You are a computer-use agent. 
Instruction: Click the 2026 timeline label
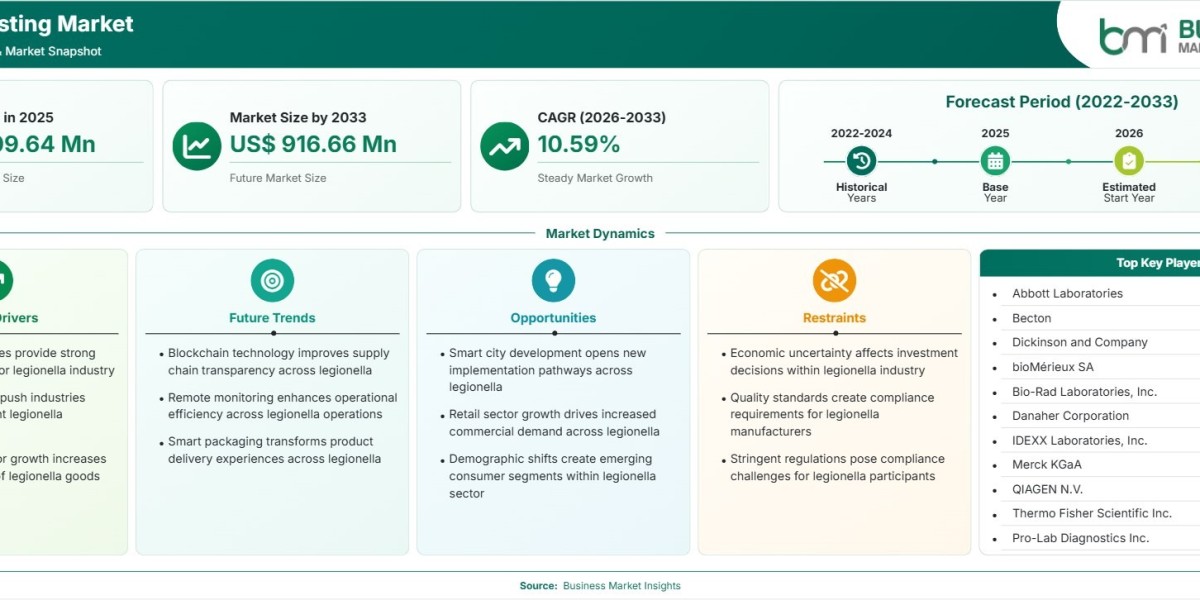[1129, 133]
